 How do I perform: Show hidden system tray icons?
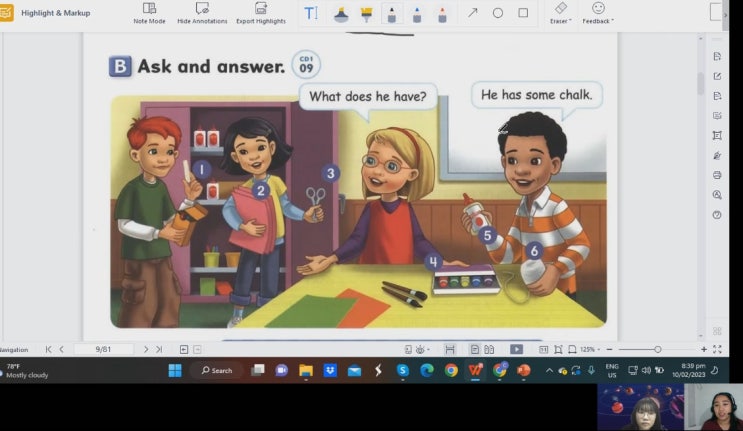[x=549, y=370]
